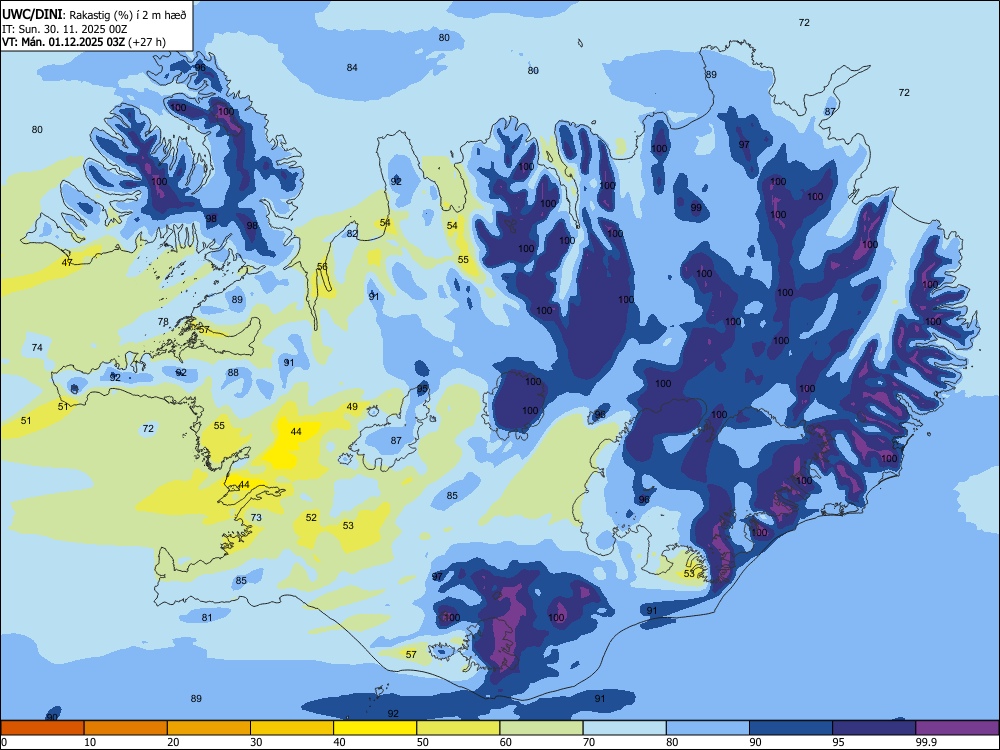
Task: Click the '95' humidity value on the map
Action: point(422,388)
